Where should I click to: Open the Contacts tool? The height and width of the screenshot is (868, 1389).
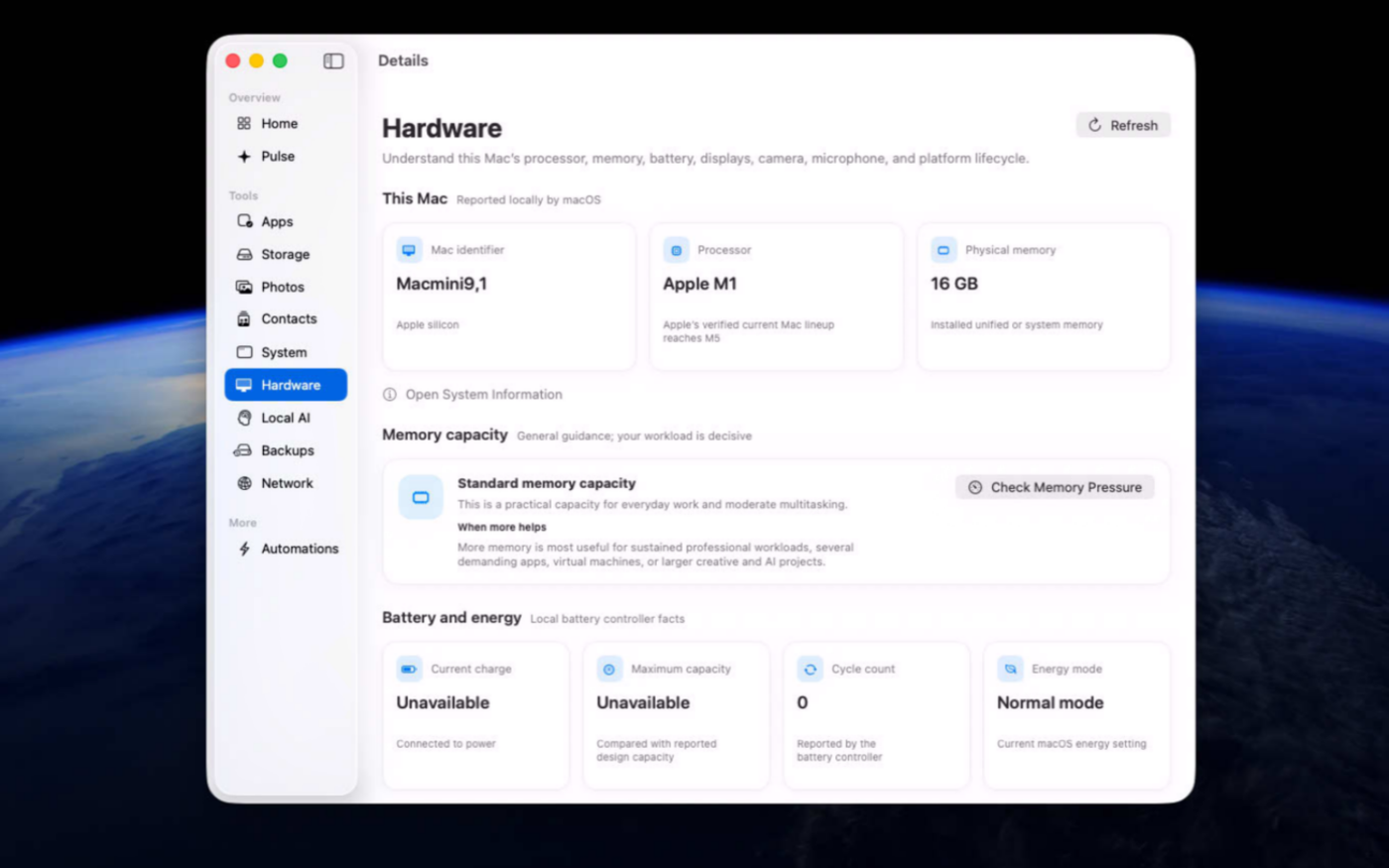click(x=286, y=319)
